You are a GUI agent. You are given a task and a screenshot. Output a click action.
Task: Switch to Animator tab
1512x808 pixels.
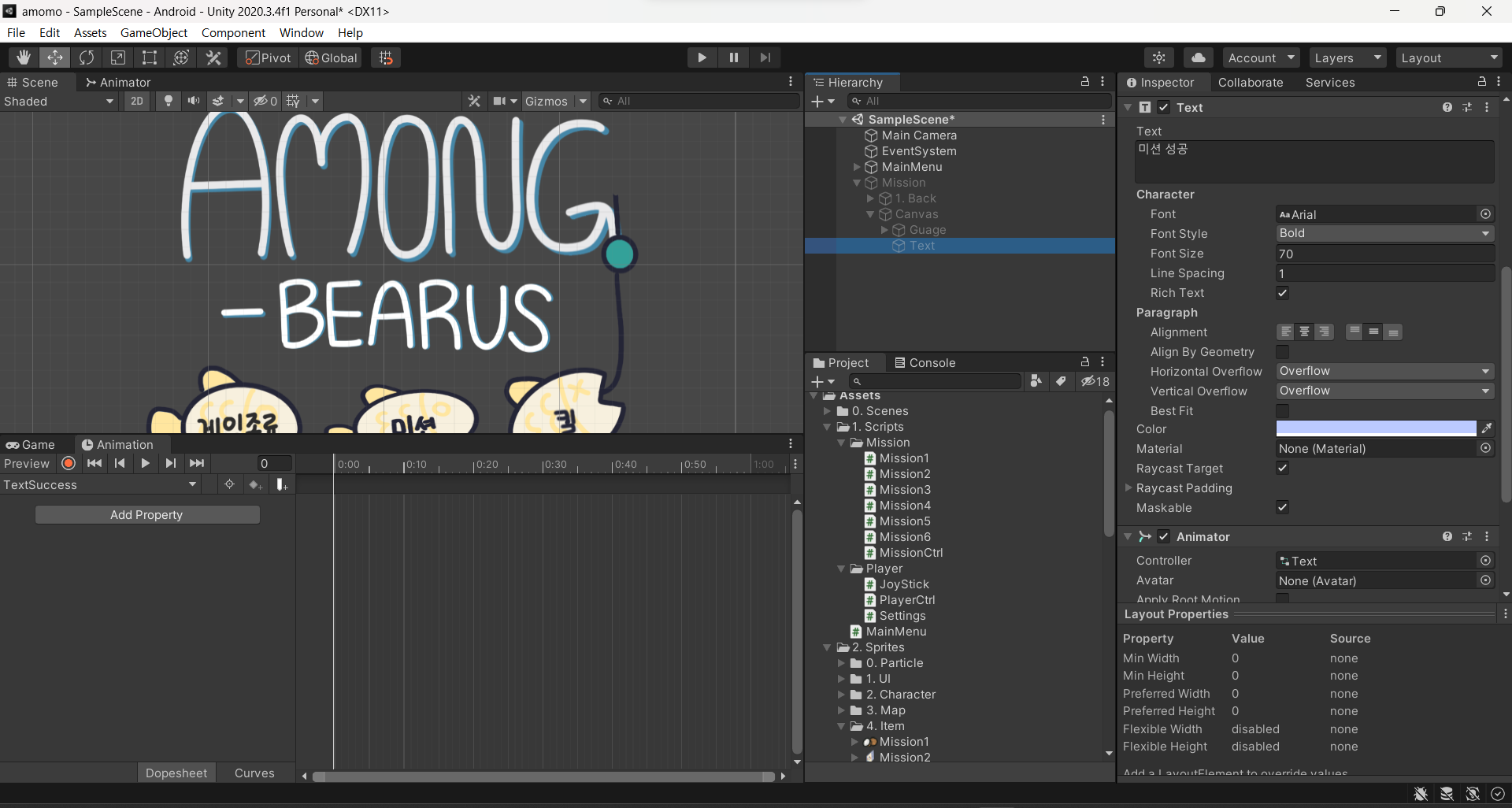[118, 82]
